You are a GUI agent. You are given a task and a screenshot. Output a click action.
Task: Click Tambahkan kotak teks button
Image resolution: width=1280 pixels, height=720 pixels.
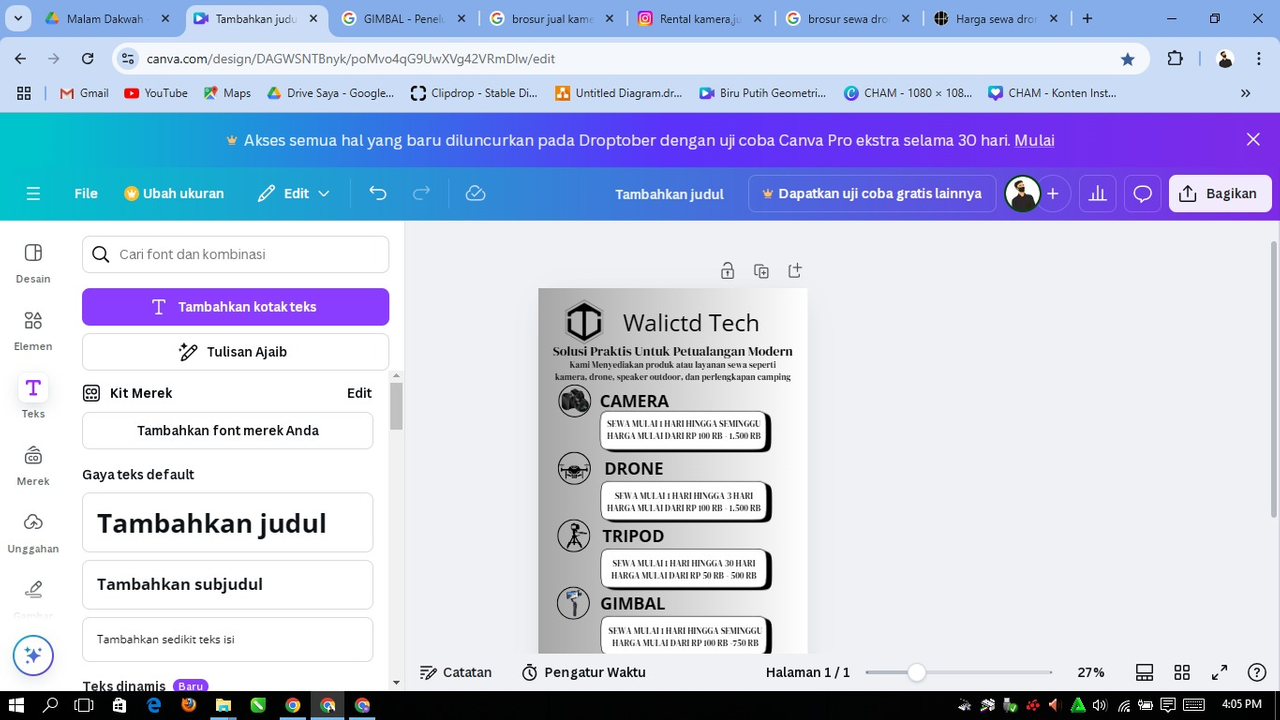(x=235, y=307)
